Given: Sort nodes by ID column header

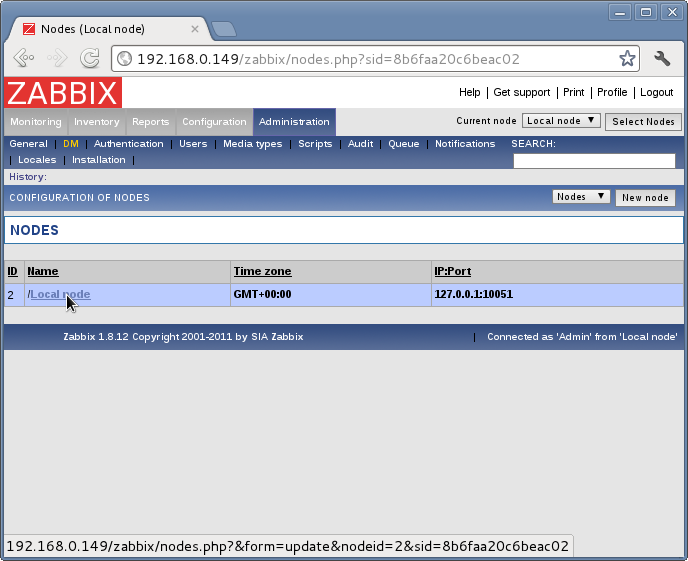Looking at the screenshot, I should pyautogui.click(x=12, y=271).
